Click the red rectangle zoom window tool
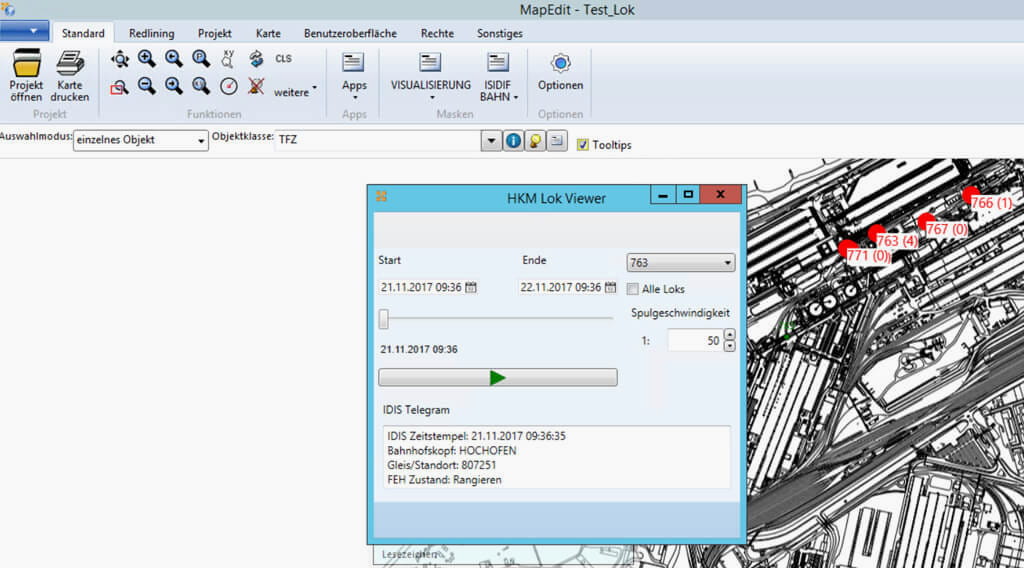Screen dimensions: 1024x568 120,87
